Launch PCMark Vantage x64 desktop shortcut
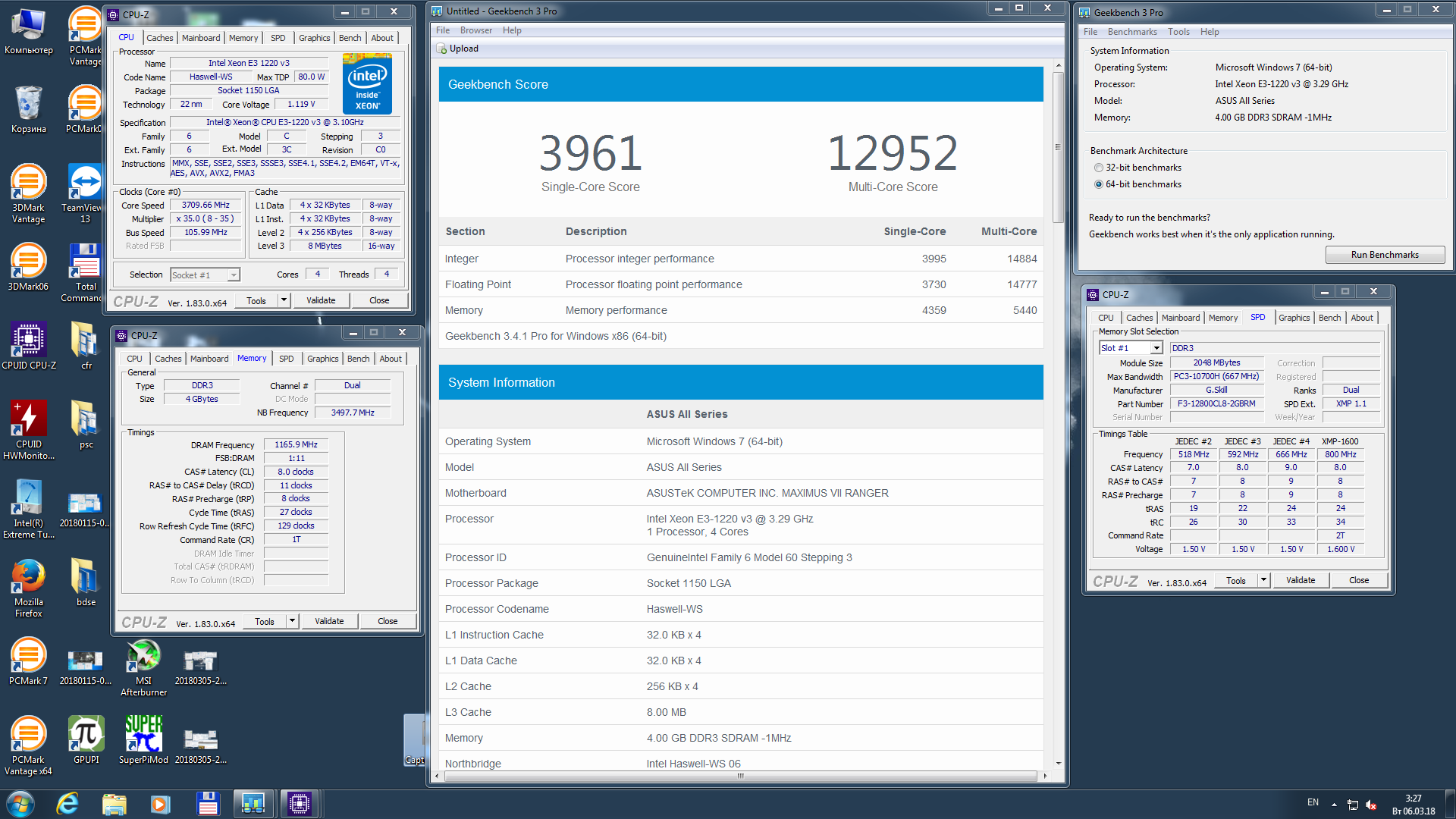Image resolution: width=1456 pixels, height=819 pixels. click(28, 746)
